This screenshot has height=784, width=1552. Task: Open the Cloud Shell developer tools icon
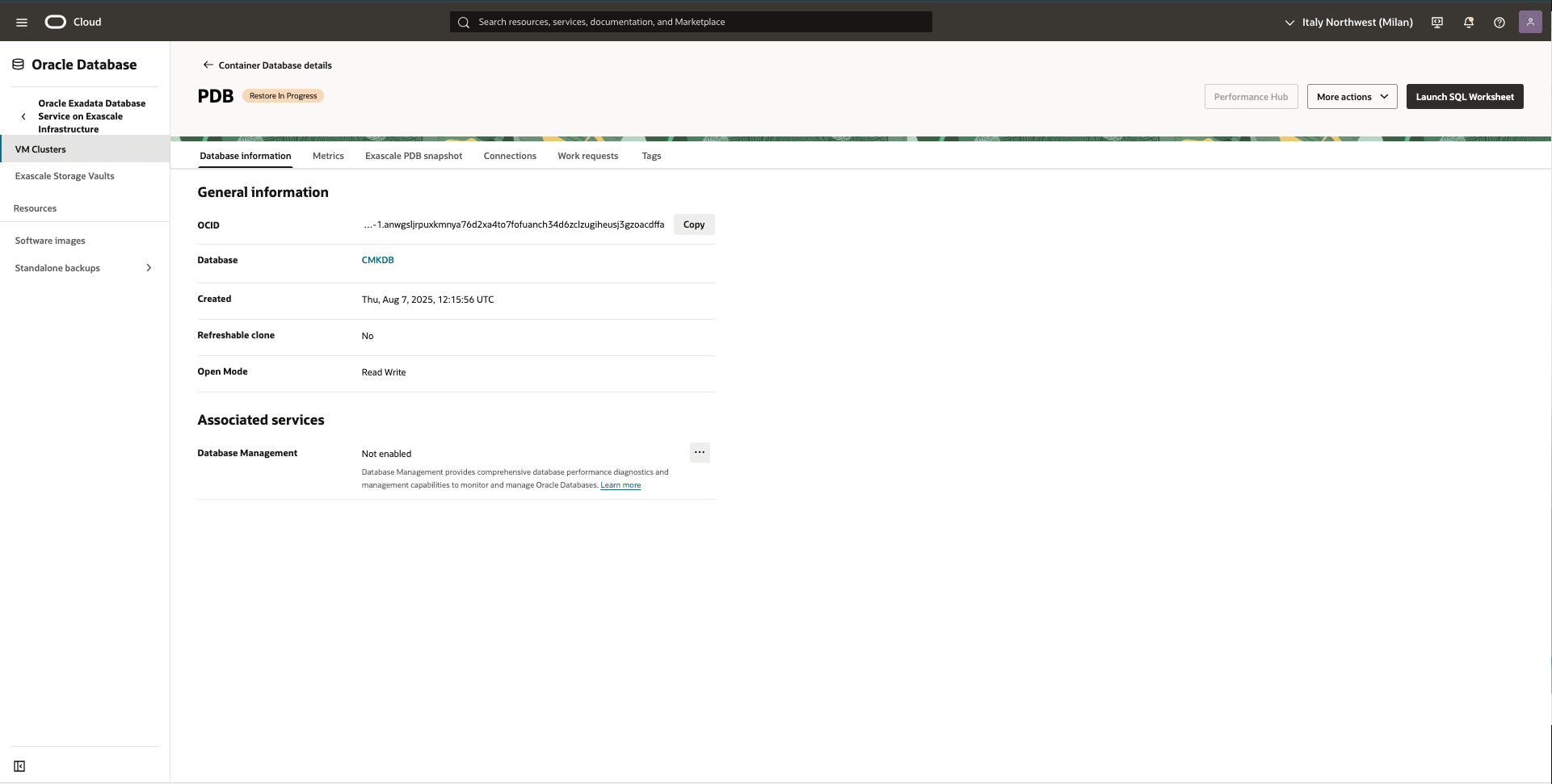coord(1437,23)
